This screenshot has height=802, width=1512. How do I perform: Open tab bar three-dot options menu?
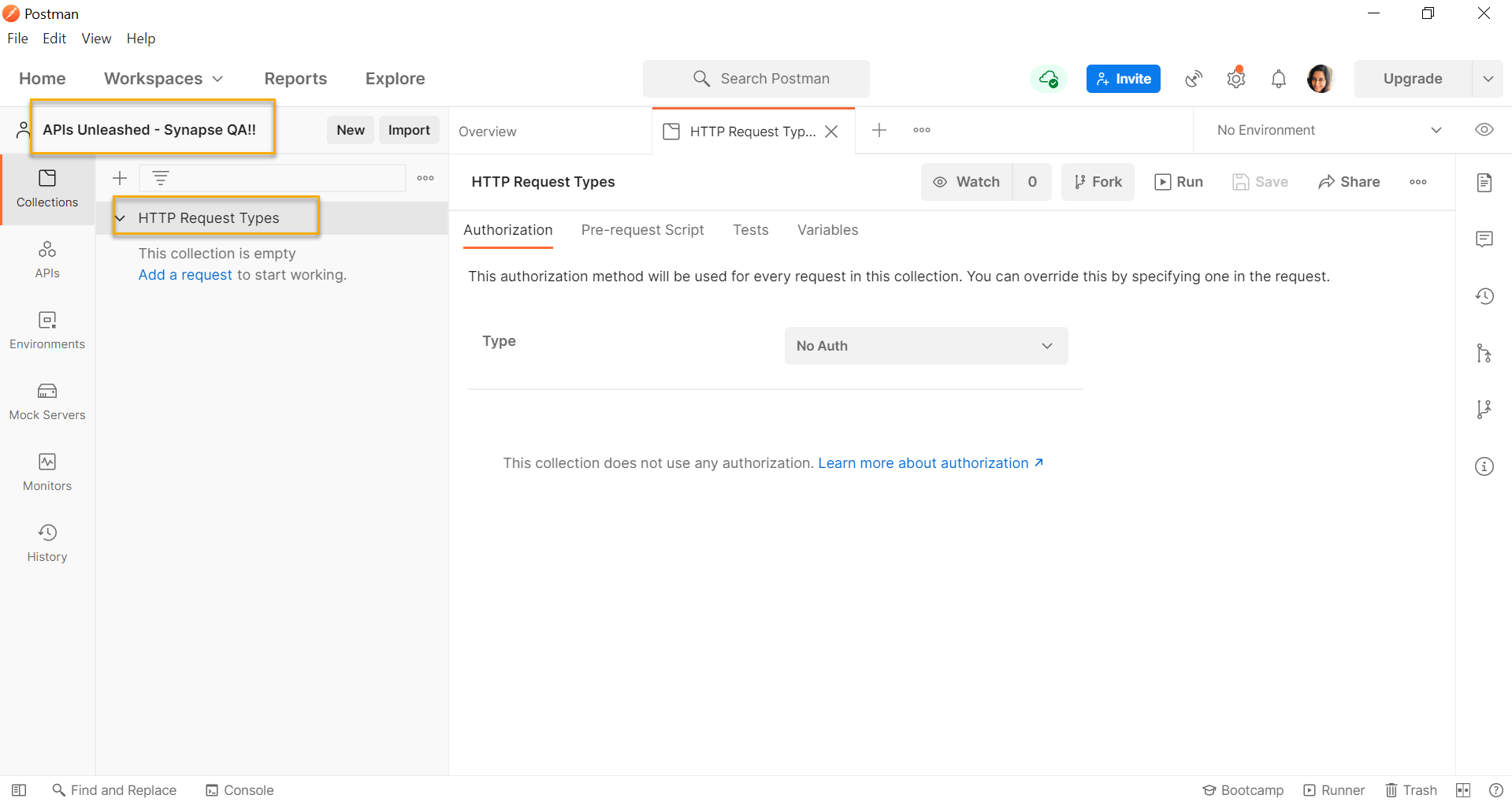click(x=922, y=130)
